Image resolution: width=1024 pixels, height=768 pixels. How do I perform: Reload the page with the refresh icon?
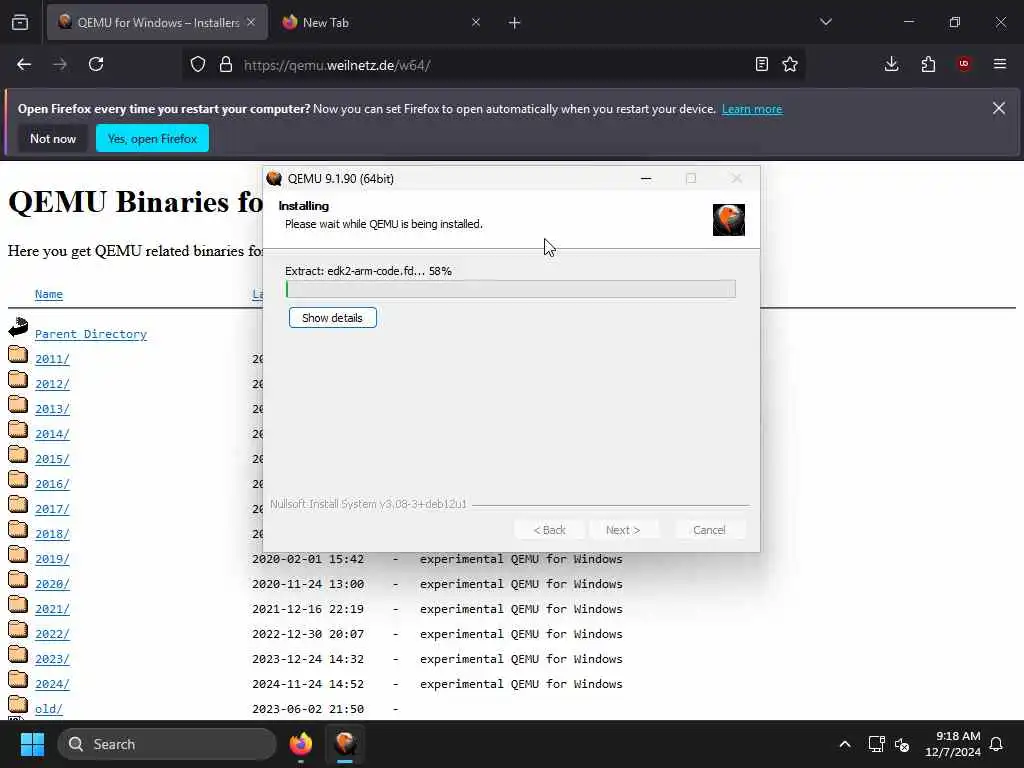96,64
